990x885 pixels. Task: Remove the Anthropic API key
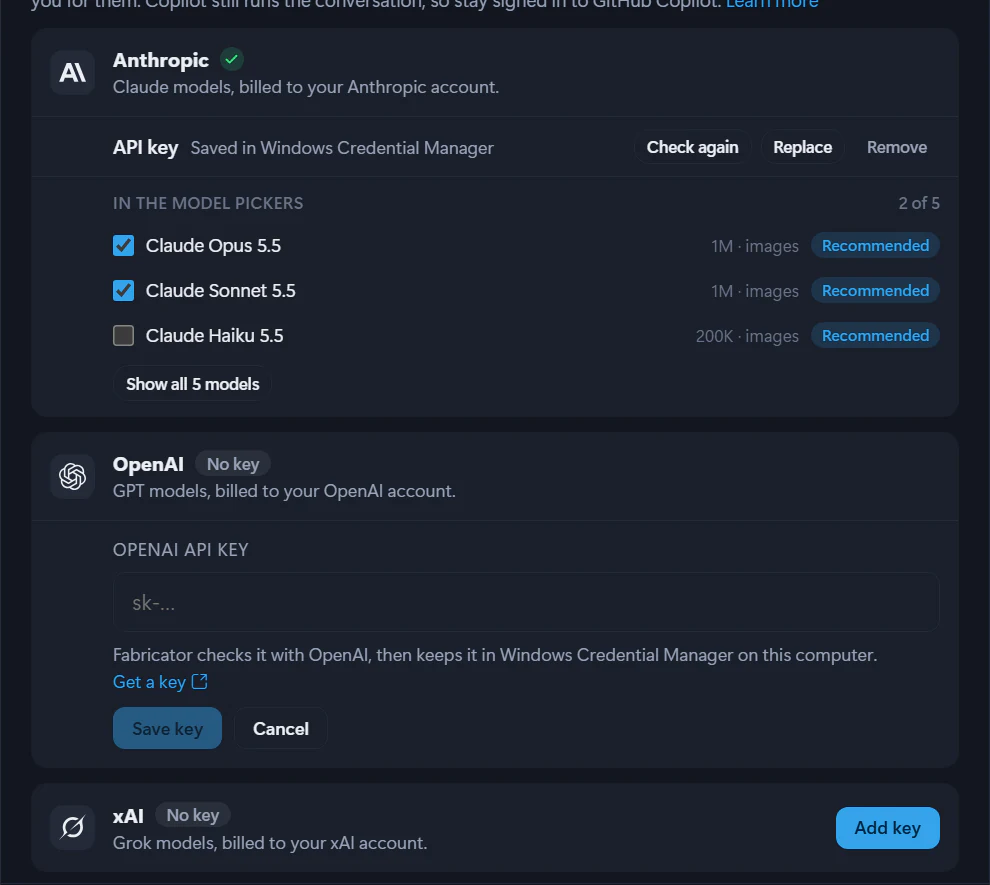(x=897, y=147)
